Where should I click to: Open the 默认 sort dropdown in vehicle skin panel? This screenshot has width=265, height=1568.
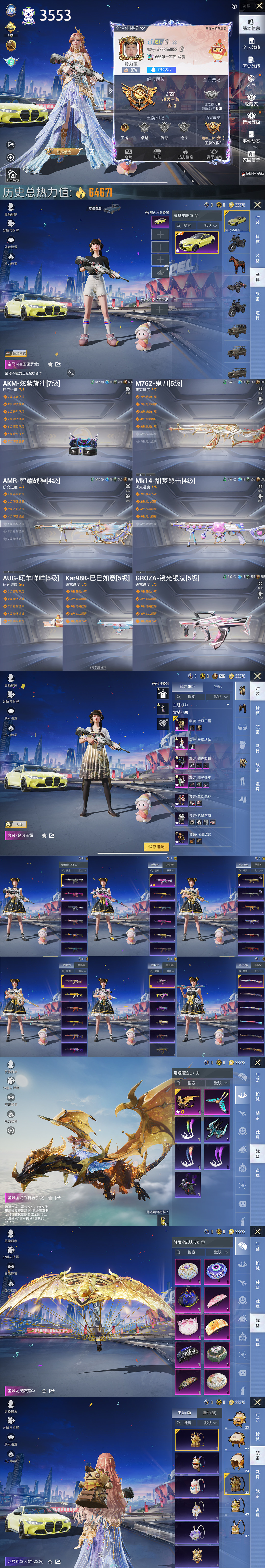(x=210, y=225)
